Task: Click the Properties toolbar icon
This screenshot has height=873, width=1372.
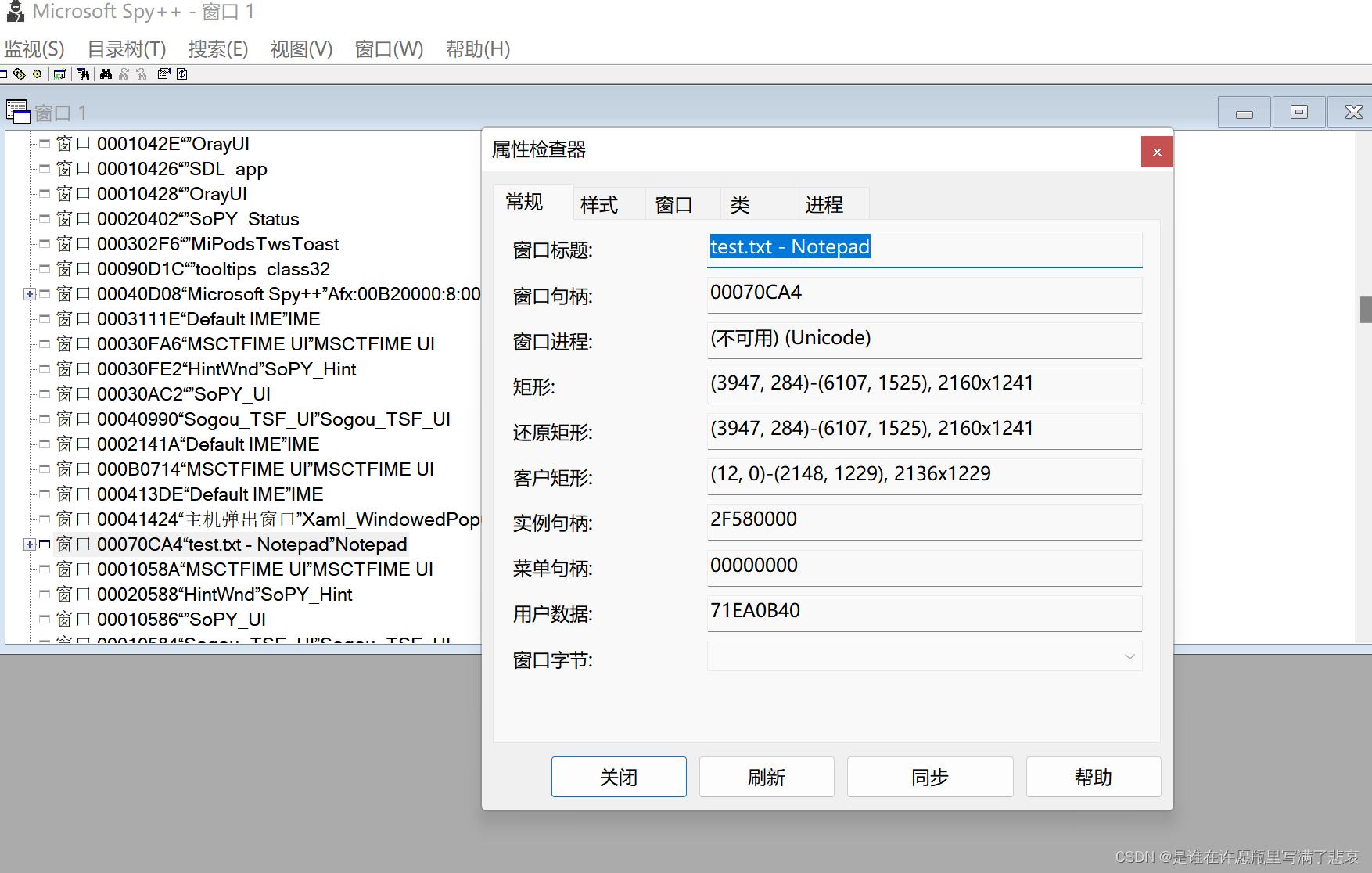Action: pyautogui.click(x=163, y=74)
